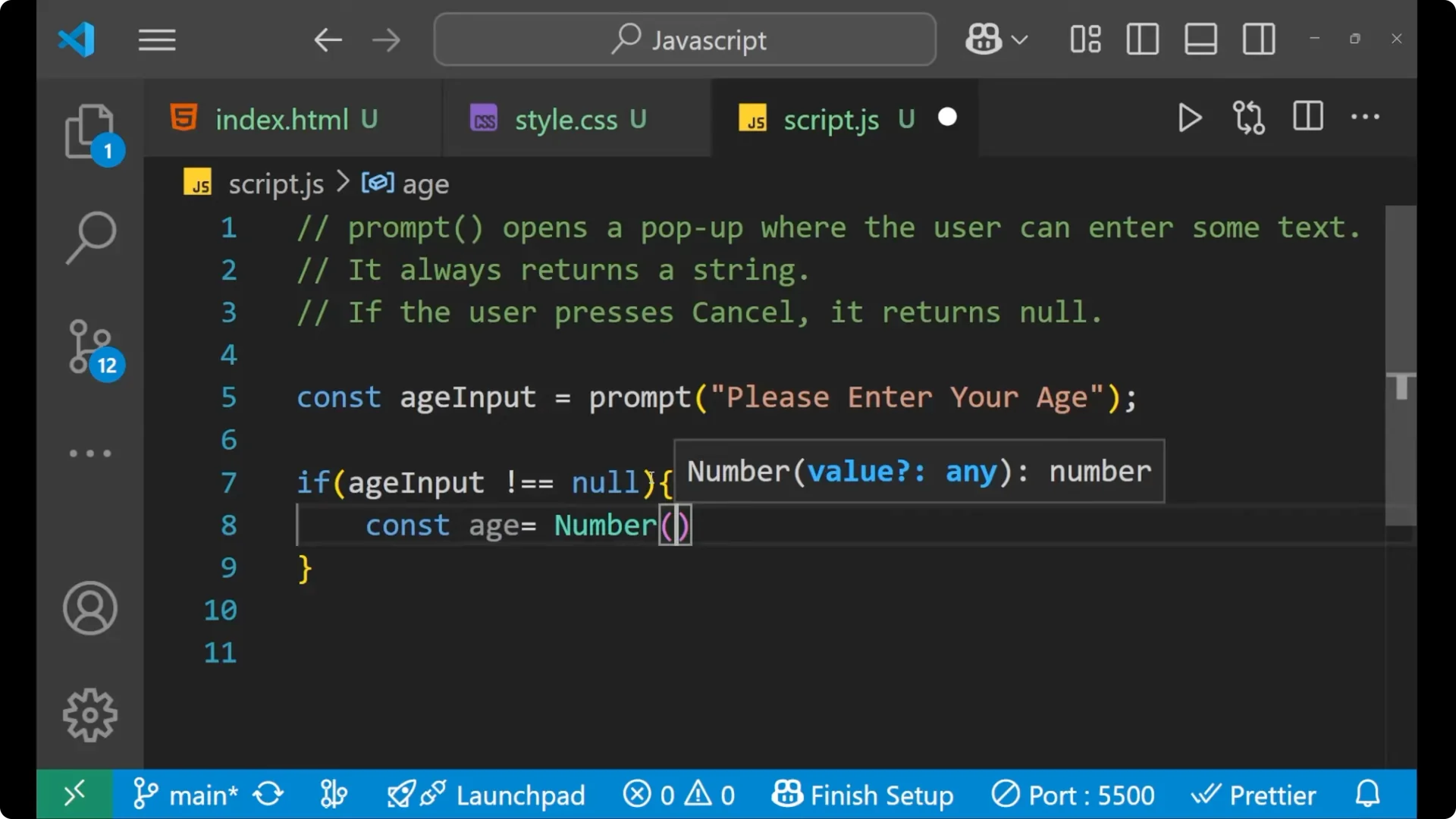Run the code with the play button
The width and height of the screenshot is (1456, 819).
1189,118
